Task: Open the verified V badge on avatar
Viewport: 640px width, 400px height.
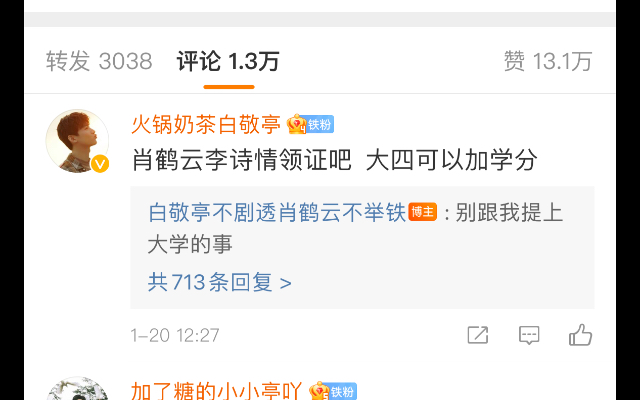Action: pyautogui.click(x=100, y=164)
